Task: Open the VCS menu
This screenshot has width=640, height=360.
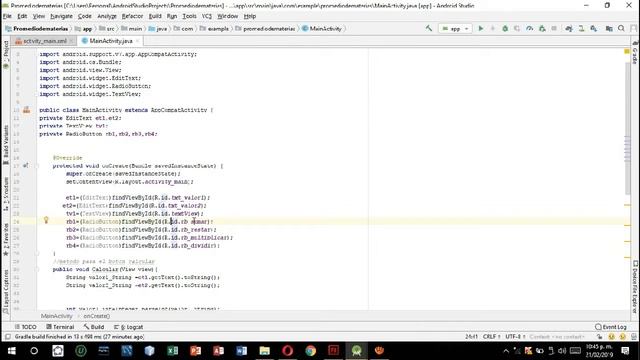Action: coord(207,16)
